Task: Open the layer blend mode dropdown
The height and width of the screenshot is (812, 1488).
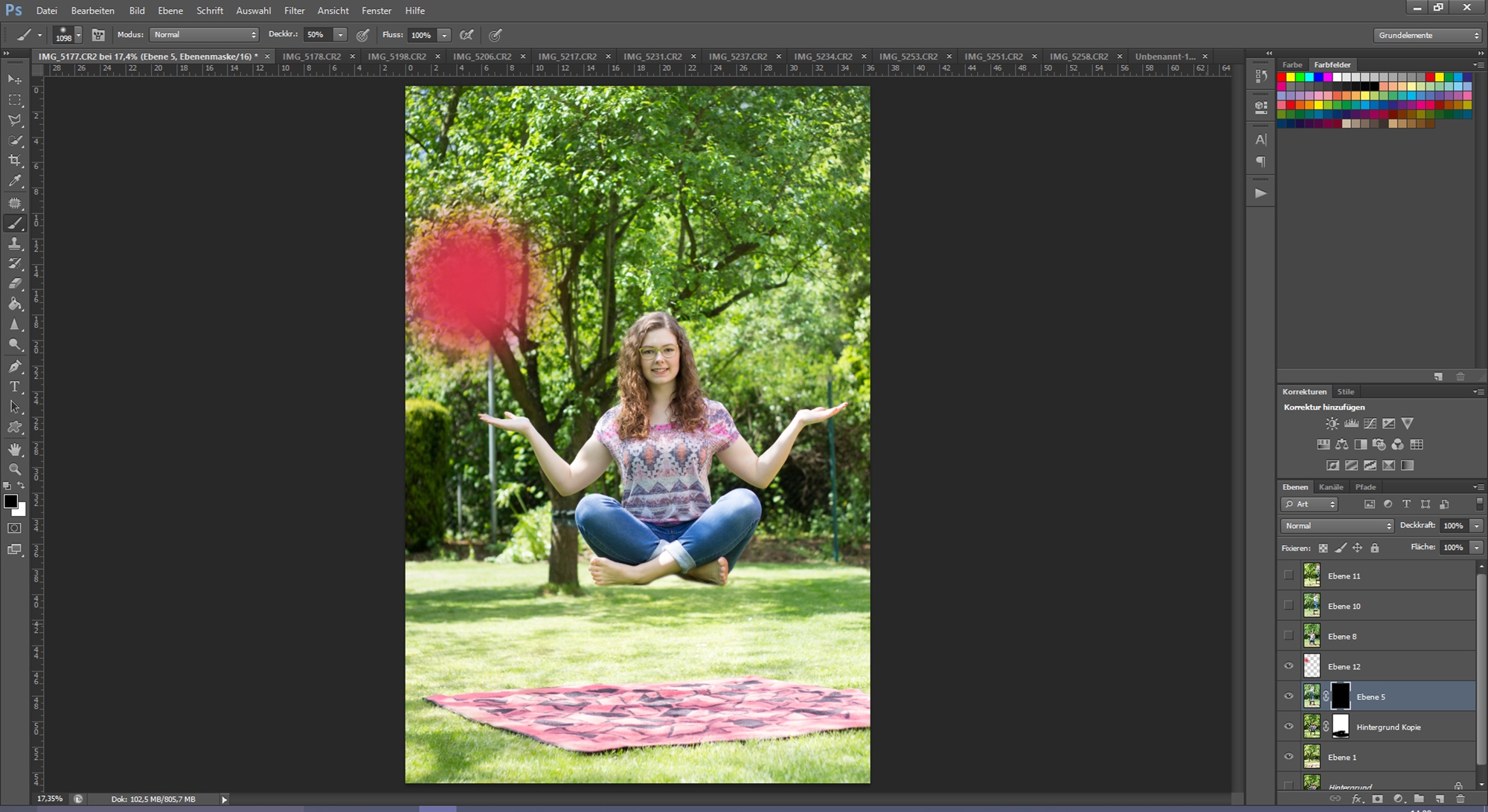Action: point(1337,526)
